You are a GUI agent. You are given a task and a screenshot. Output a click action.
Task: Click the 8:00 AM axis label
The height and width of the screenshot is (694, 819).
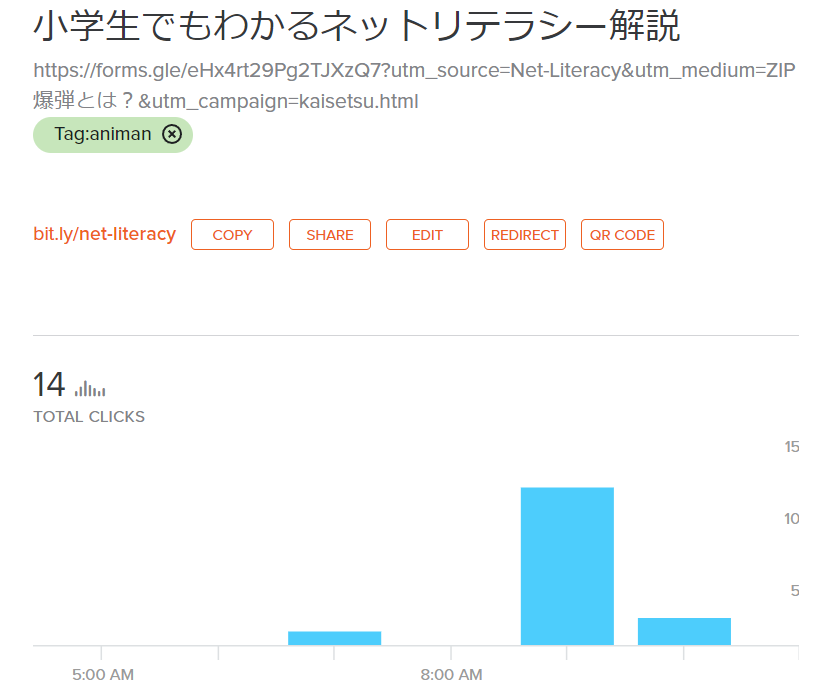coord(451,675)
